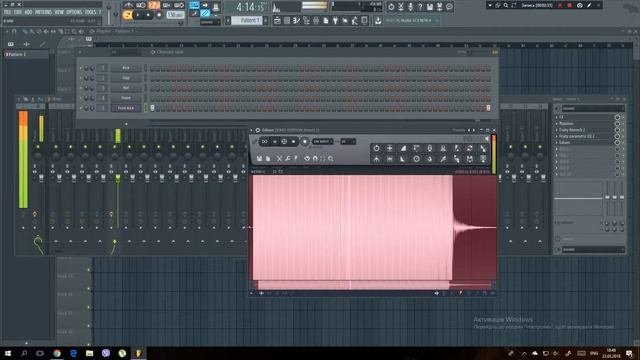Screen dimensions: 640x360
Task: Open the OPTIONS menu
Action: point(74,12)
